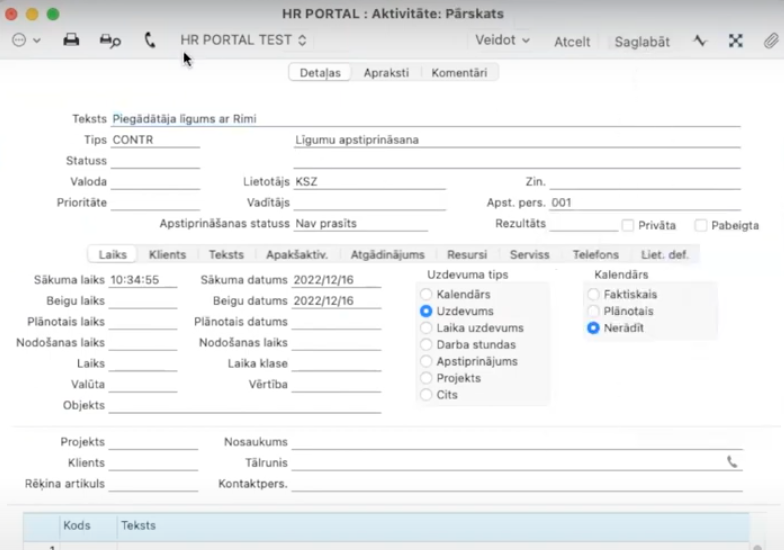Open the Klients tab
This screenshot has width=784, height=550.
tap(167, 255)
